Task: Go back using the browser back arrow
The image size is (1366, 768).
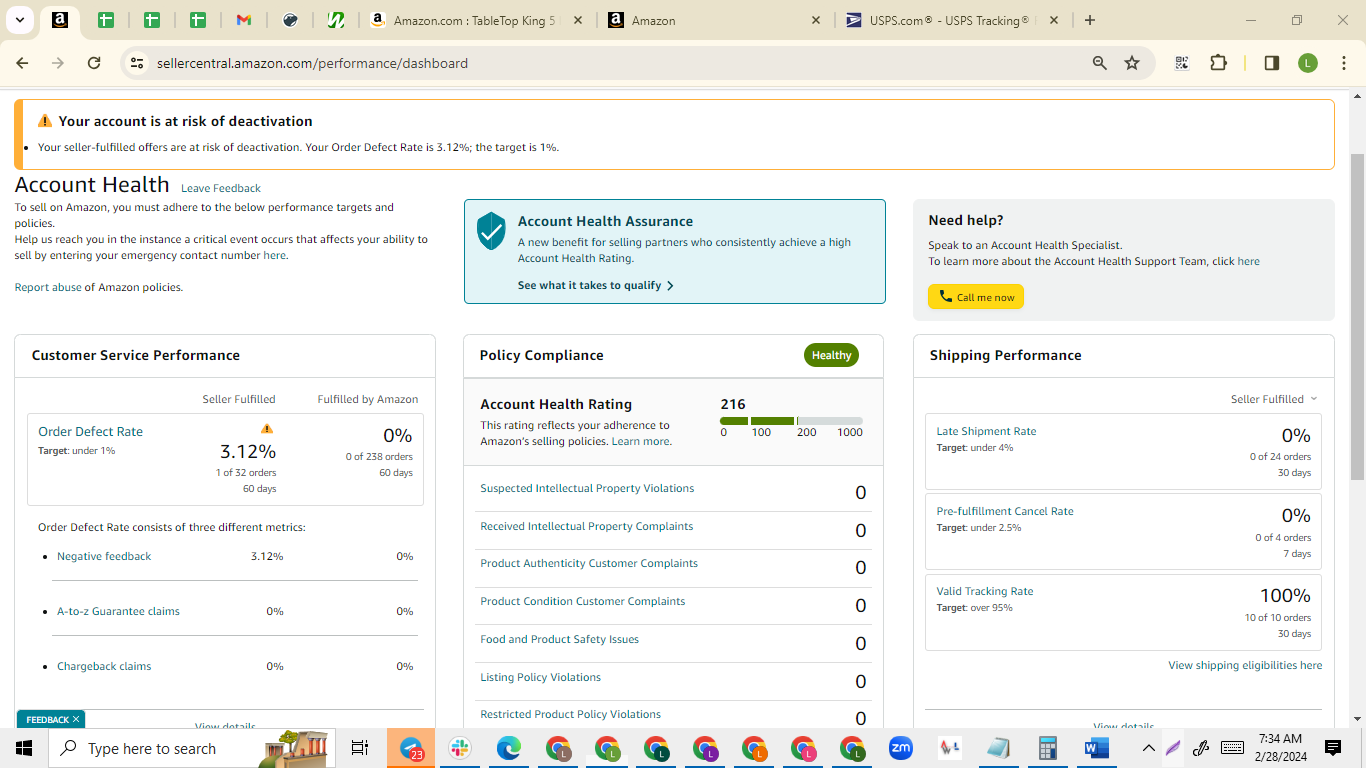Action: 22,63
